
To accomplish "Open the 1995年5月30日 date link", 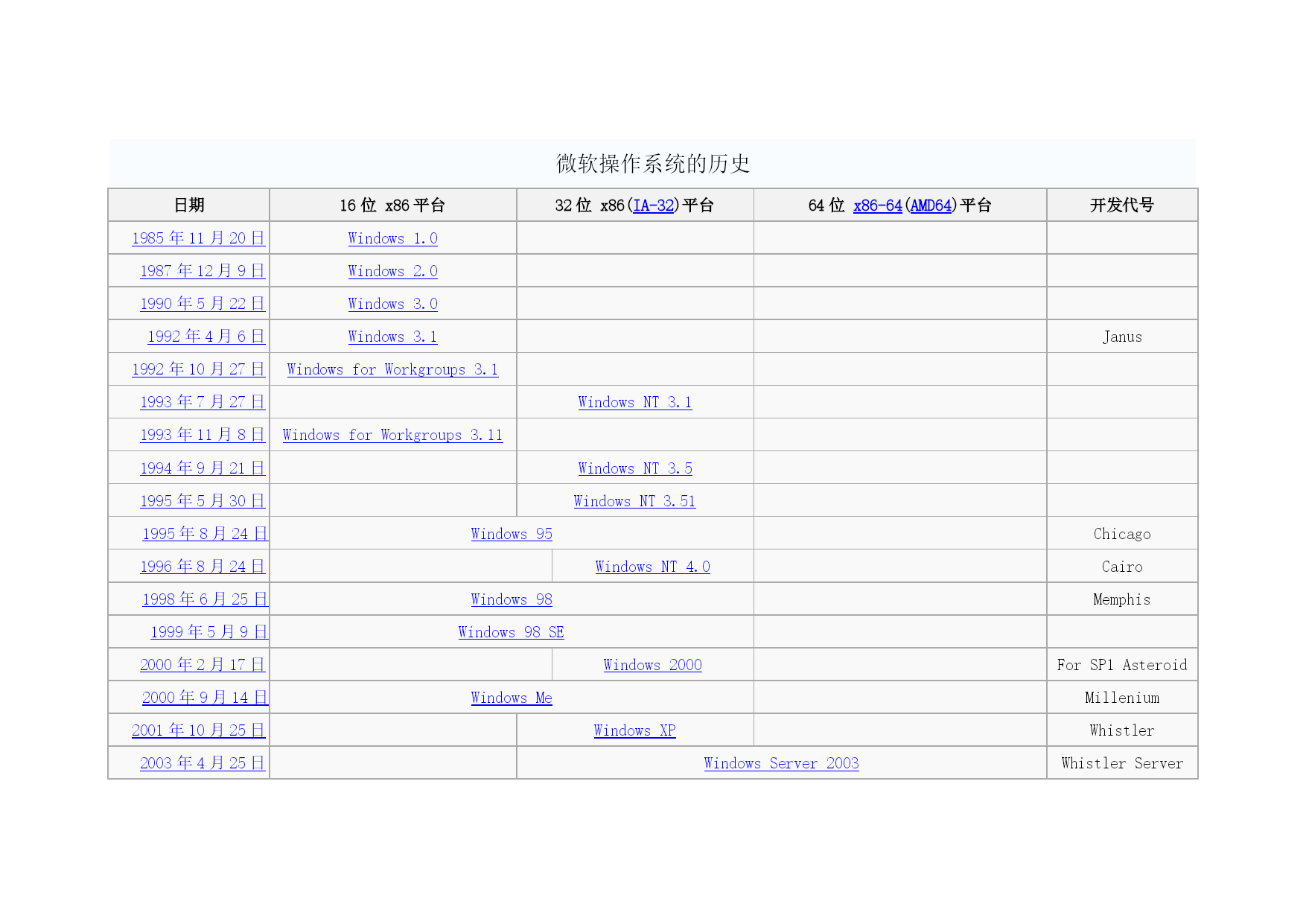I will [203, 501].
